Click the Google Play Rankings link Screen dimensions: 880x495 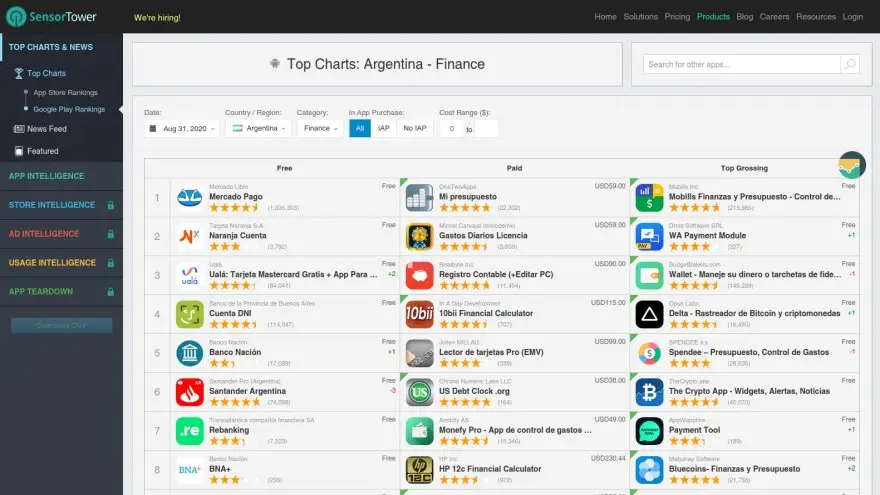click(69, 109)
